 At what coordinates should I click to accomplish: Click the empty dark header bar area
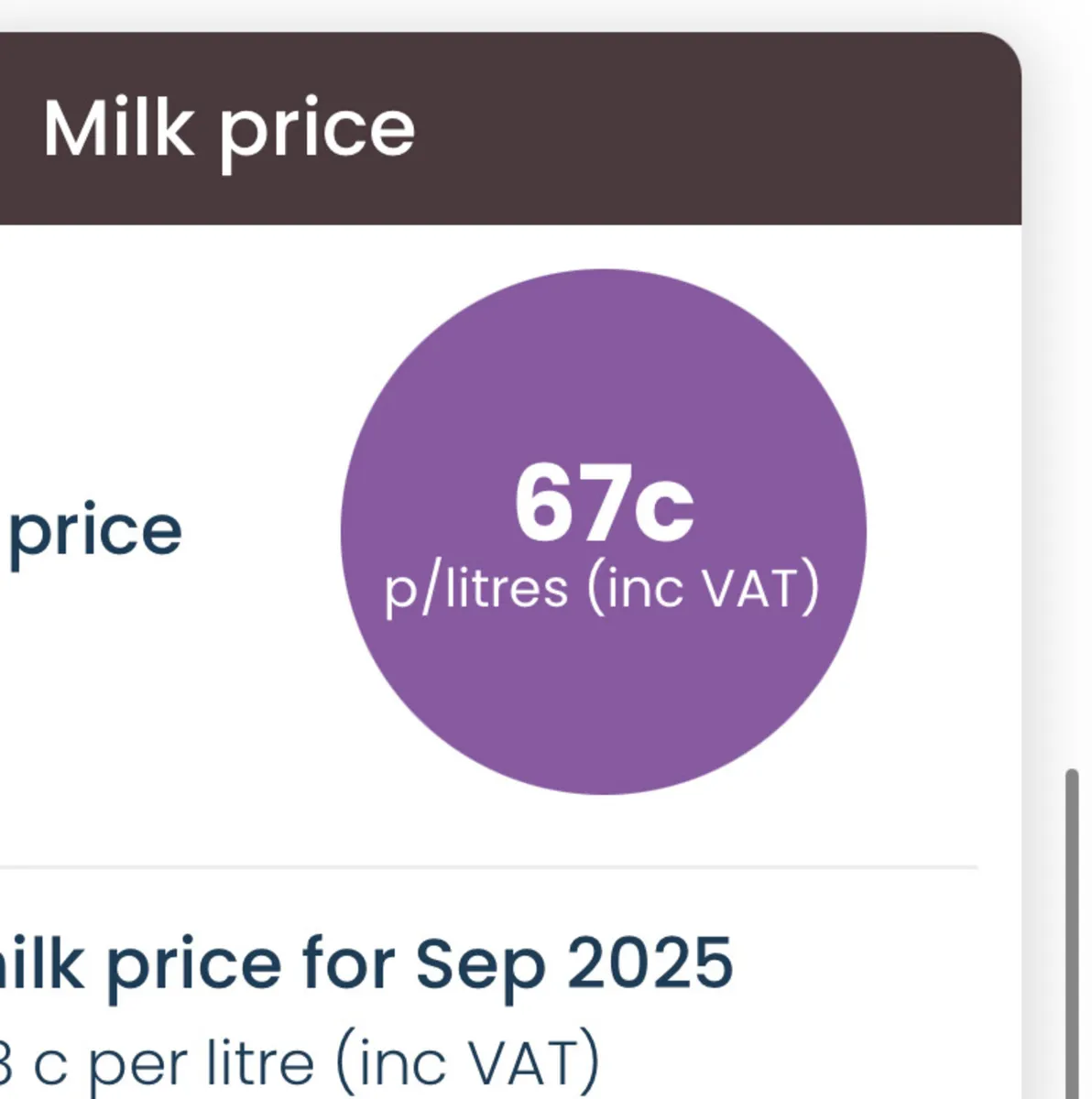[x=733, y=128]
